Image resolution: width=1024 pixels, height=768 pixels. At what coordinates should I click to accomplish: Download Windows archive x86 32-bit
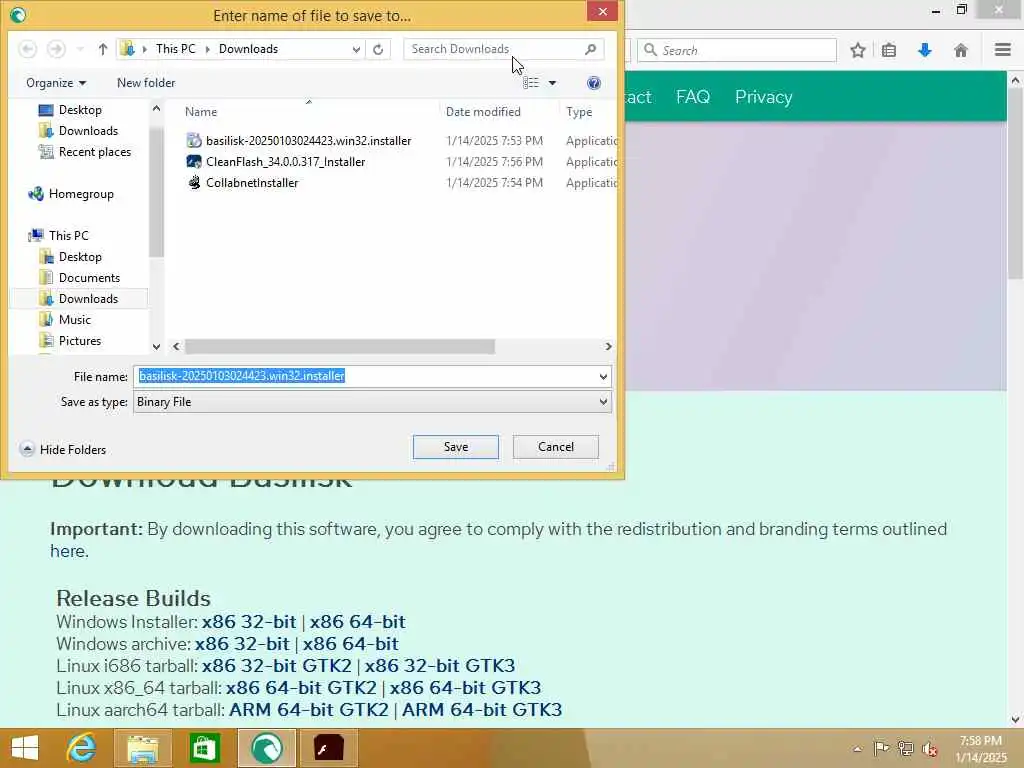(x=242, y=644)
